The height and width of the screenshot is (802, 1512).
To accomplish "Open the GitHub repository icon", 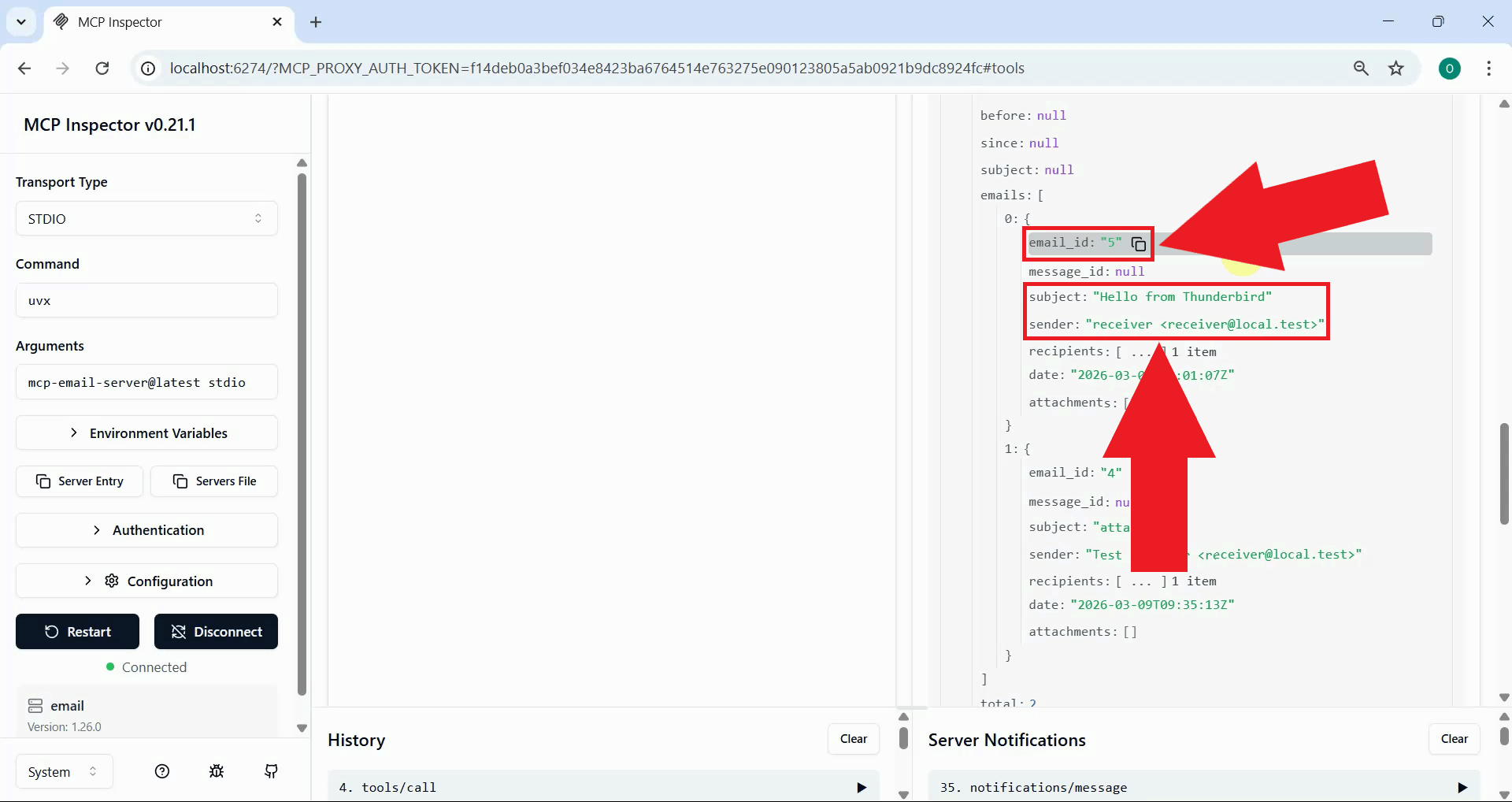I will pos(270,771).
